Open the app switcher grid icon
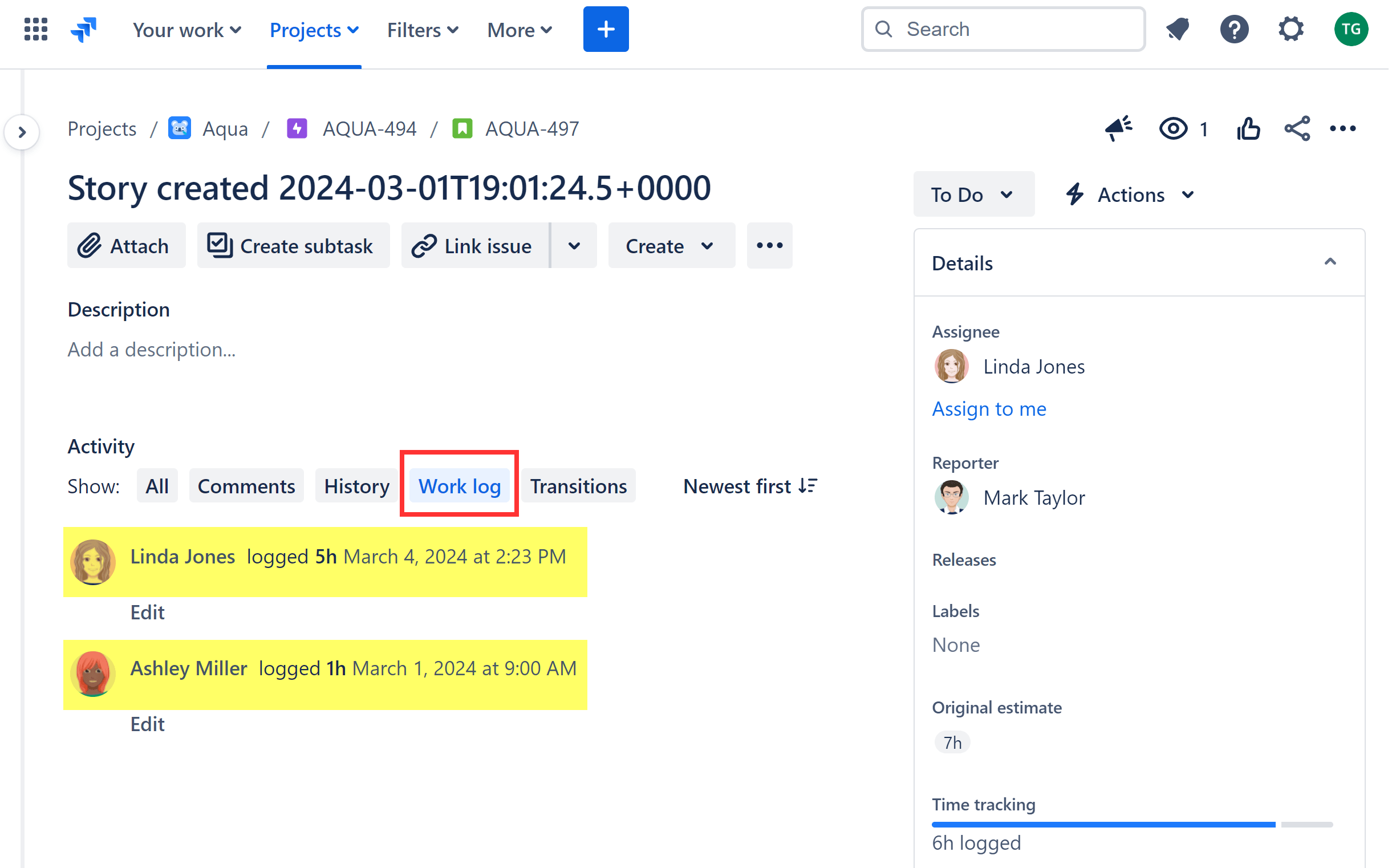1396x868 pixels. pos(35,29)
